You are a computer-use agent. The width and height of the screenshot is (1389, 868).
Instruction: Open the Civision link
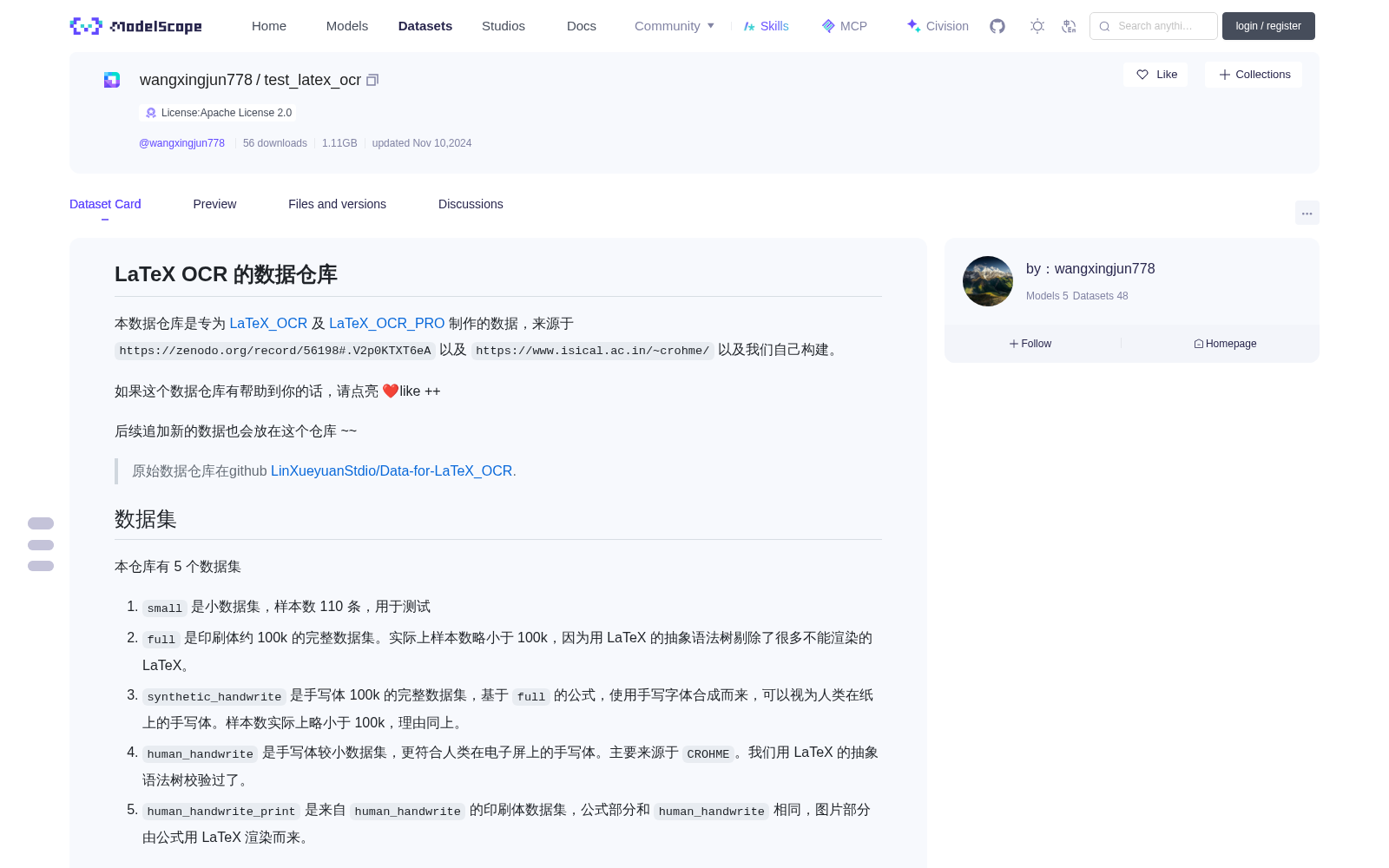point(938,26)
